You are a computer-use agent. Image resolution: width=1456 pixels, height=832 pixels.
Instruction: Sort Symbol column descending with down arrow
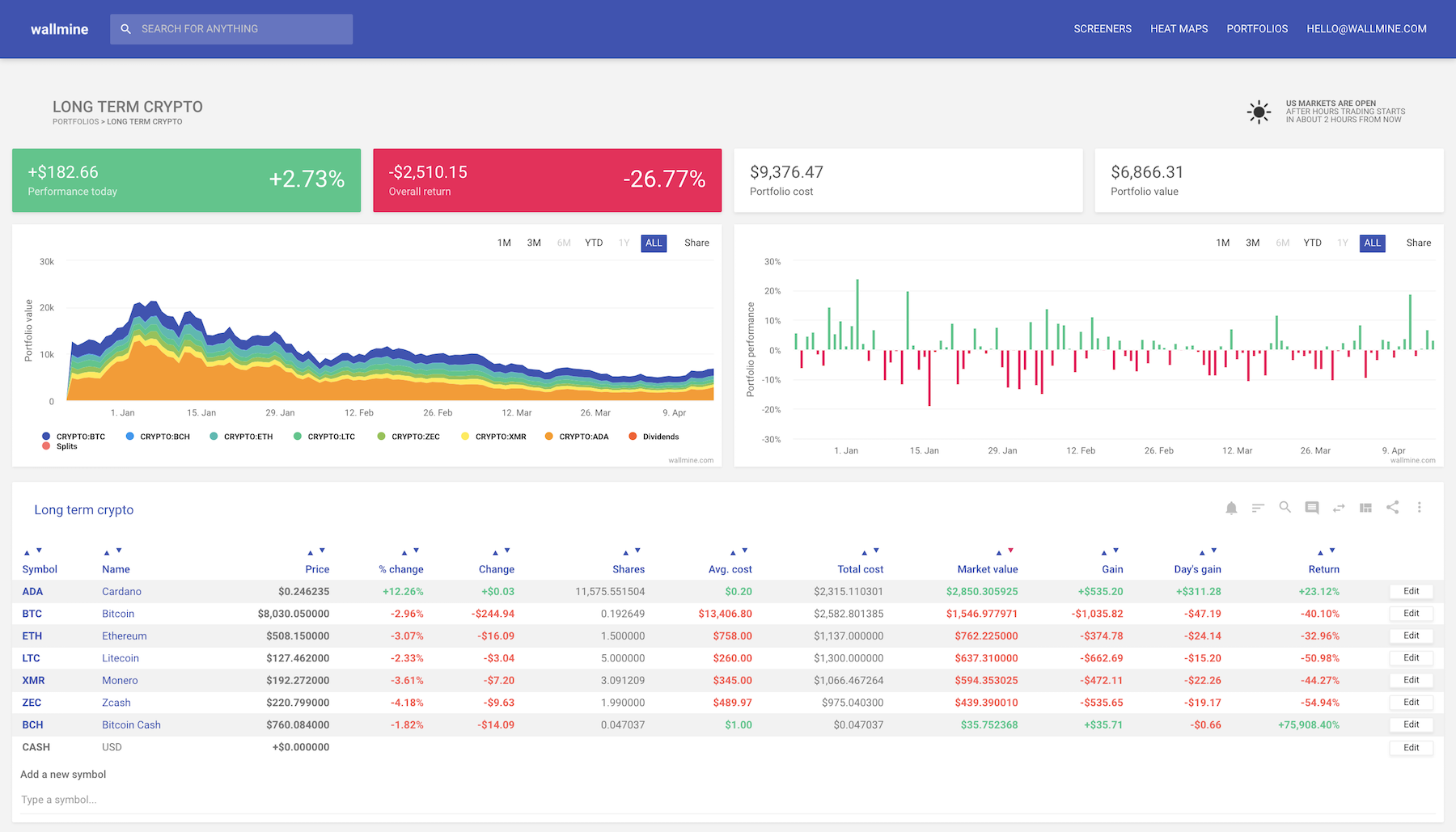point(39,551)
